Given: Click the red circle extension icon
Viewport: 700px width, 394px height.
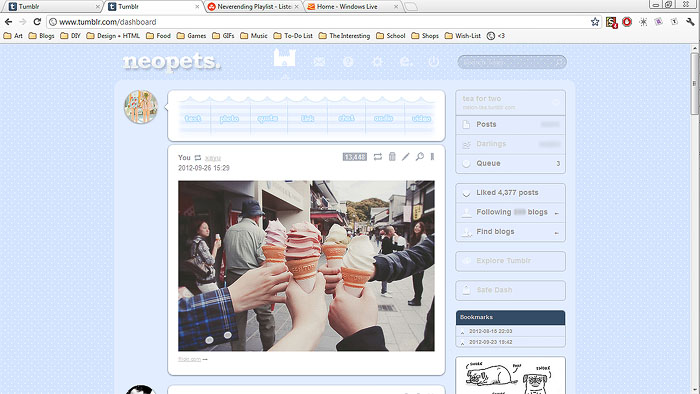Looking at the screenshot, I should tap(627, 22).
